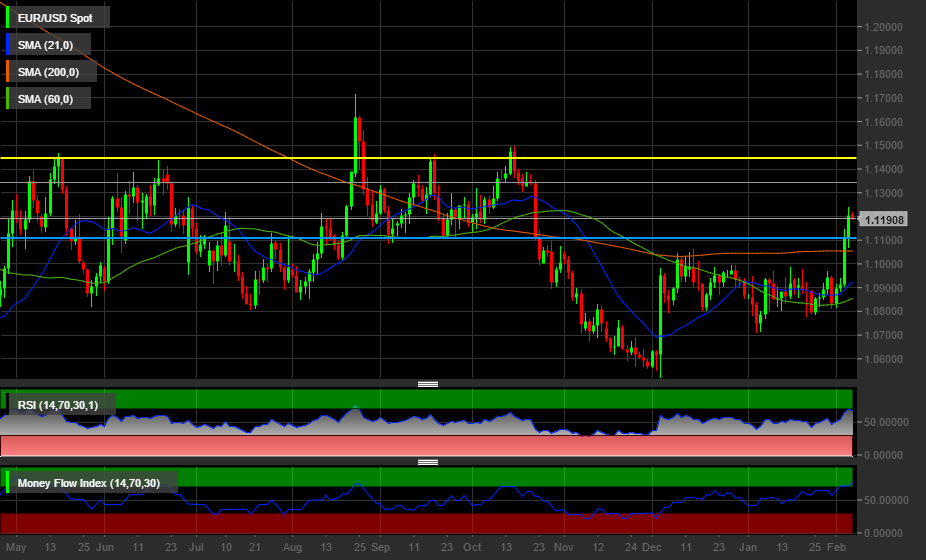Click the 1.20000 price axis label

(886, 26)
